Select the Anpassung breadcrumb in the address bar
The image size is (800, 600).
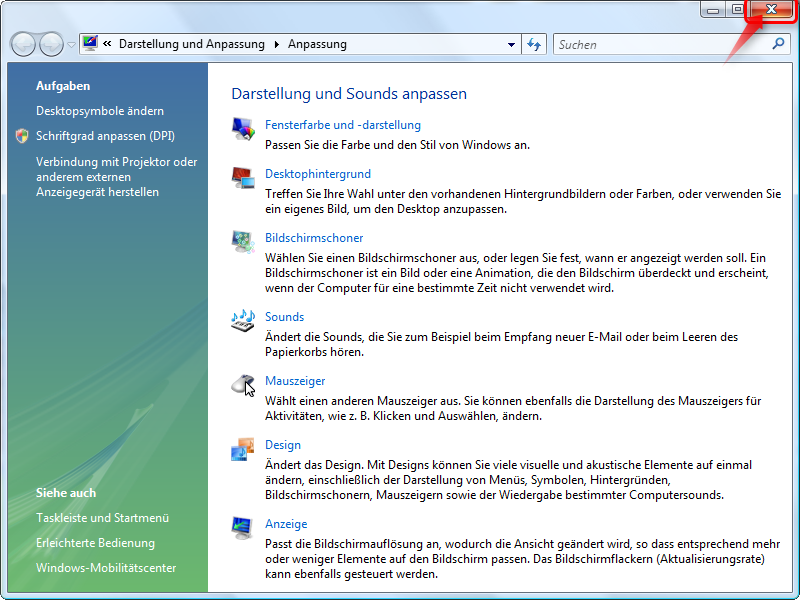(317, 44)
